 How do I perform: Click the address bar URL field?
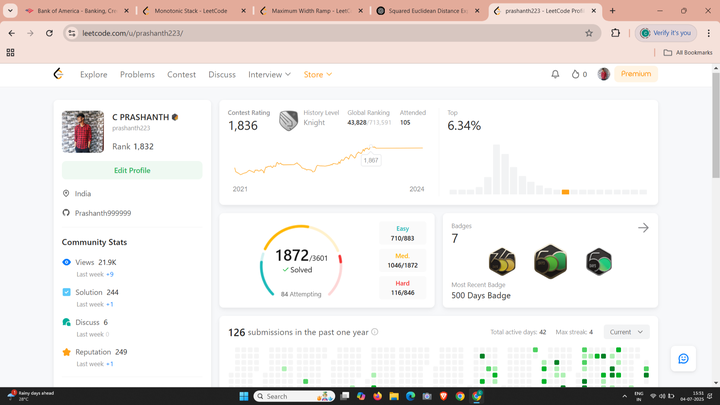[x=331, y=33]
